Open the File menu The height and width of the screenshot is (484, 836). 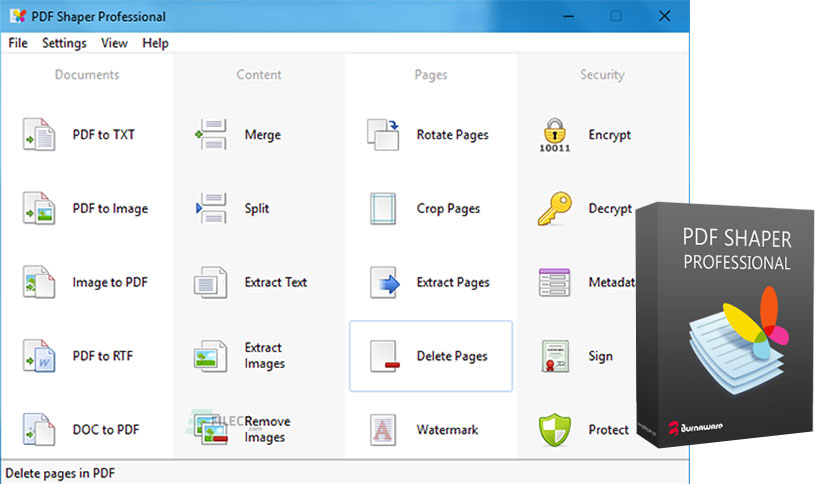tap(18, 43)
